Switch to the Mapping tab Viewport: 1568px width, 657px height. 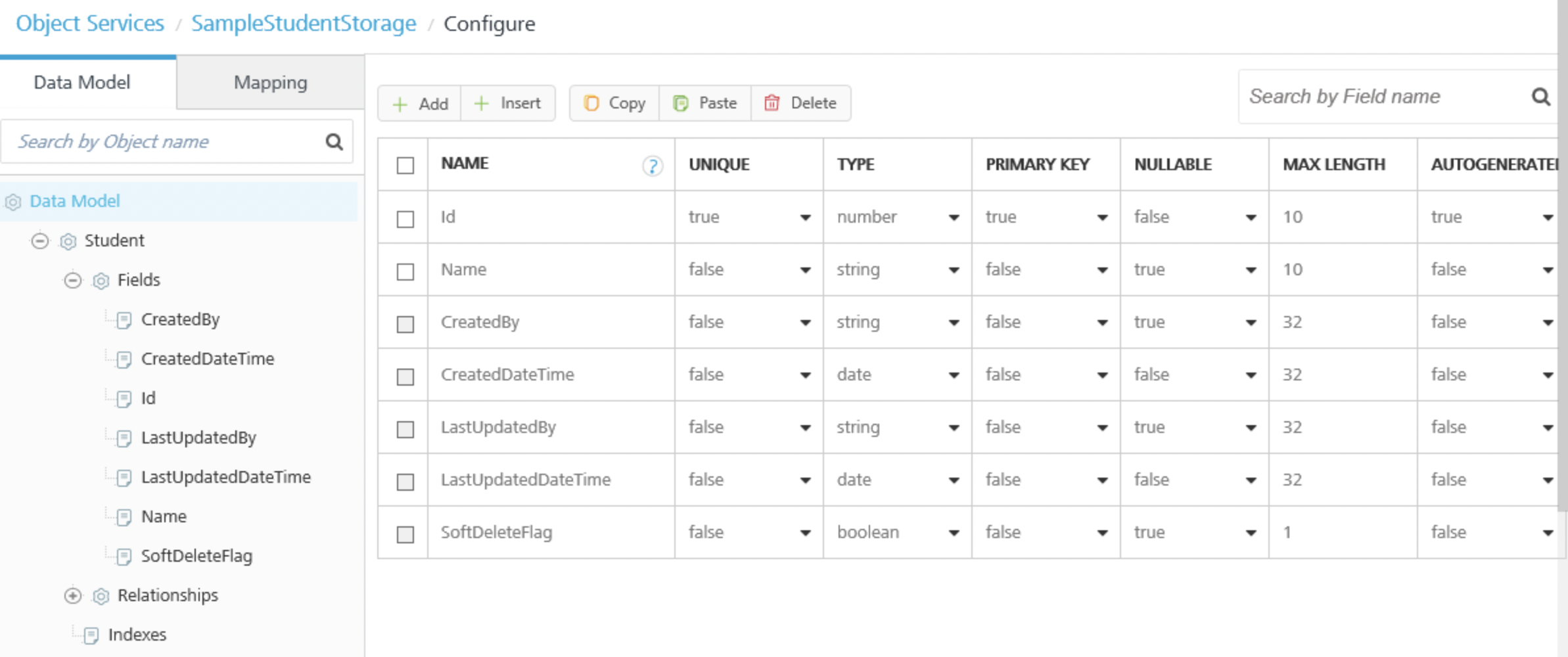pyautogui.click(x=270, y=83)
